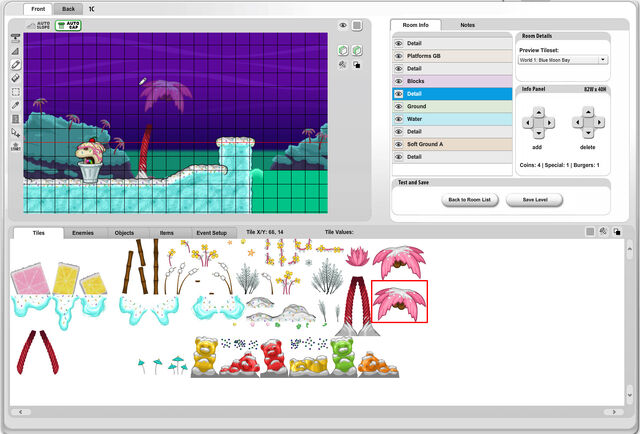Hide the Ground layer
The height and width of the screenshot is (434, 640).
(399, 107)
